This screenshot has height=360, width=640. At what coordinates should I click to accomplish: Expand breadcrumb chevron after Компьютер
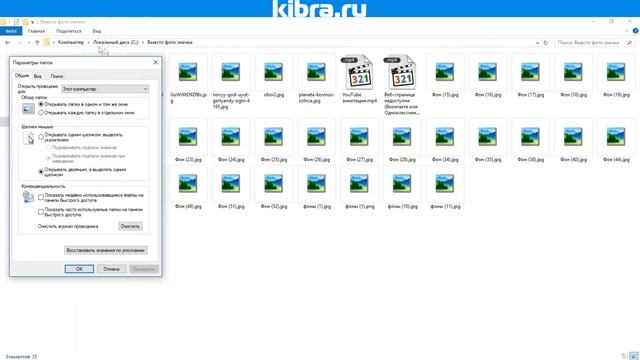pos(89,42)
